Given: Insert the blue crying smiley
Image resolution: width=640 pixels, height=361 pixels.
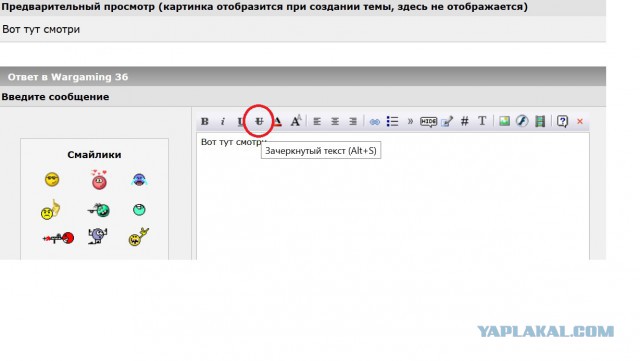Looking at the screenshot, I should [x=139, y=179].
